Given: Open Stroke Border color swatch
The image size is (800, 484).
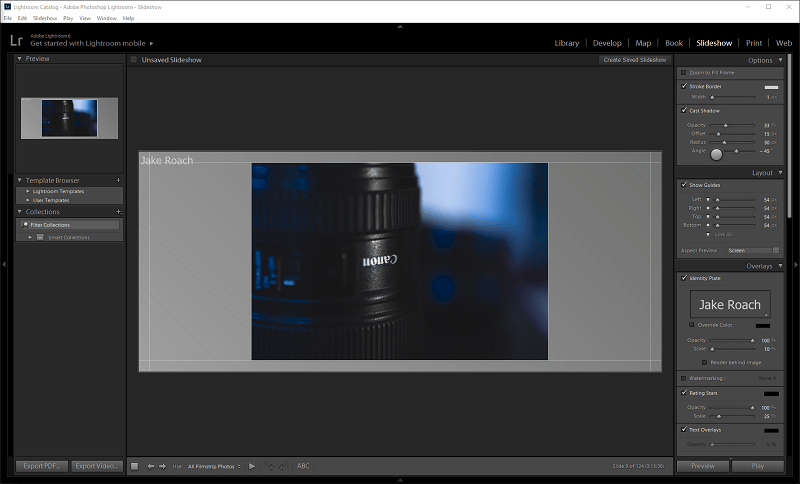Looking at the screenshot, I should [771, 87].
